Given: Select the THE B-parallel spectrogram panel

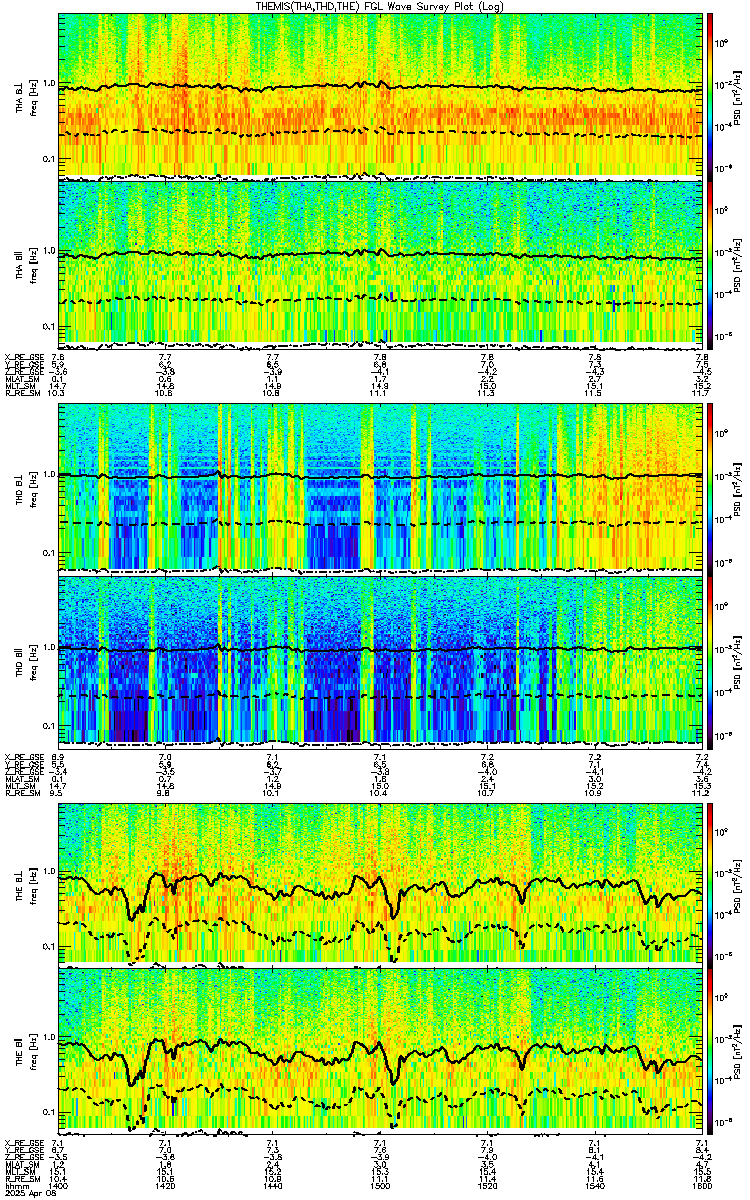Looking at the screenshot, I should [x=380, y=1049].
